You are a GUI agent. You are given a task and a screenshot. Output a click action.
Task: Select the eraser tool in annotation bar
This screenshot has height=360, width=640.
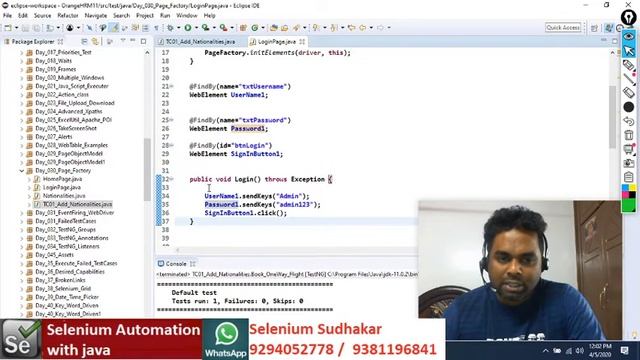629,93
